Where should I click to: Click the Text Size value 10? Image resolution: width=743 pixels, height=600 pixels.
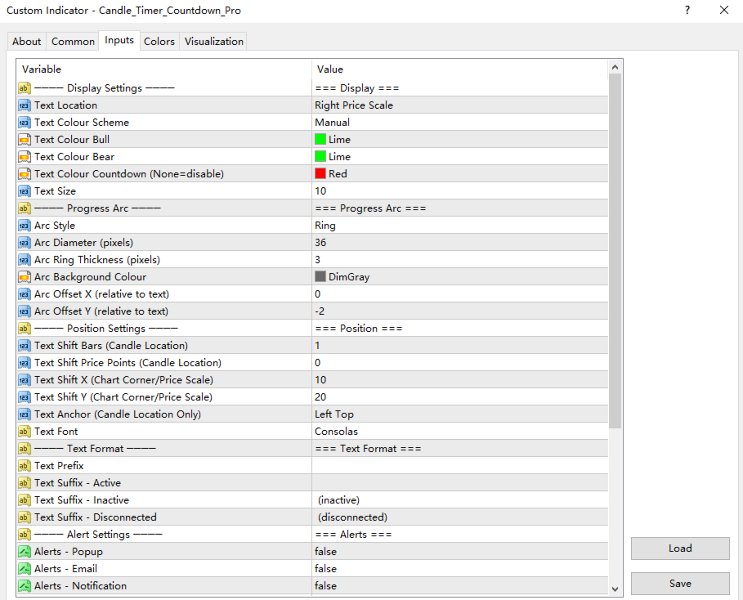[x=460, y=191]
